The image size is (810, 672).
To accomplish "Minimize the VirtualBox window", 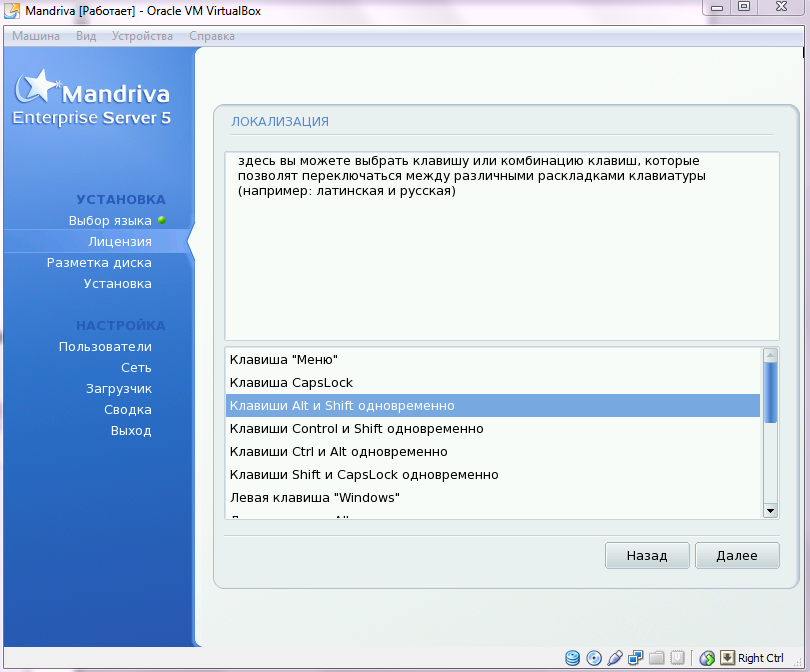I will [716, 7].
